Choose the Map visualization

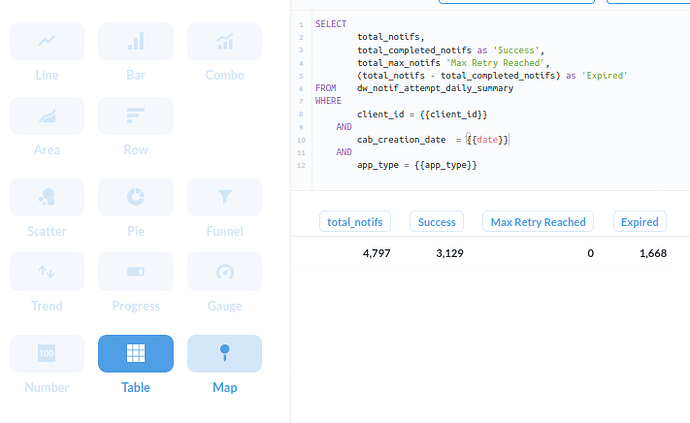224,353
